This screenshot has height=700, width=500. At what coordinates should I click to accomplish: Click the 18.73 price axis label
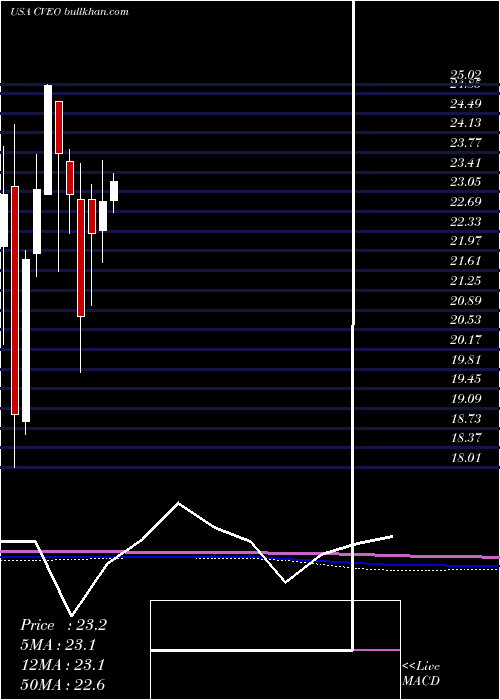click(x=466, y=419)
